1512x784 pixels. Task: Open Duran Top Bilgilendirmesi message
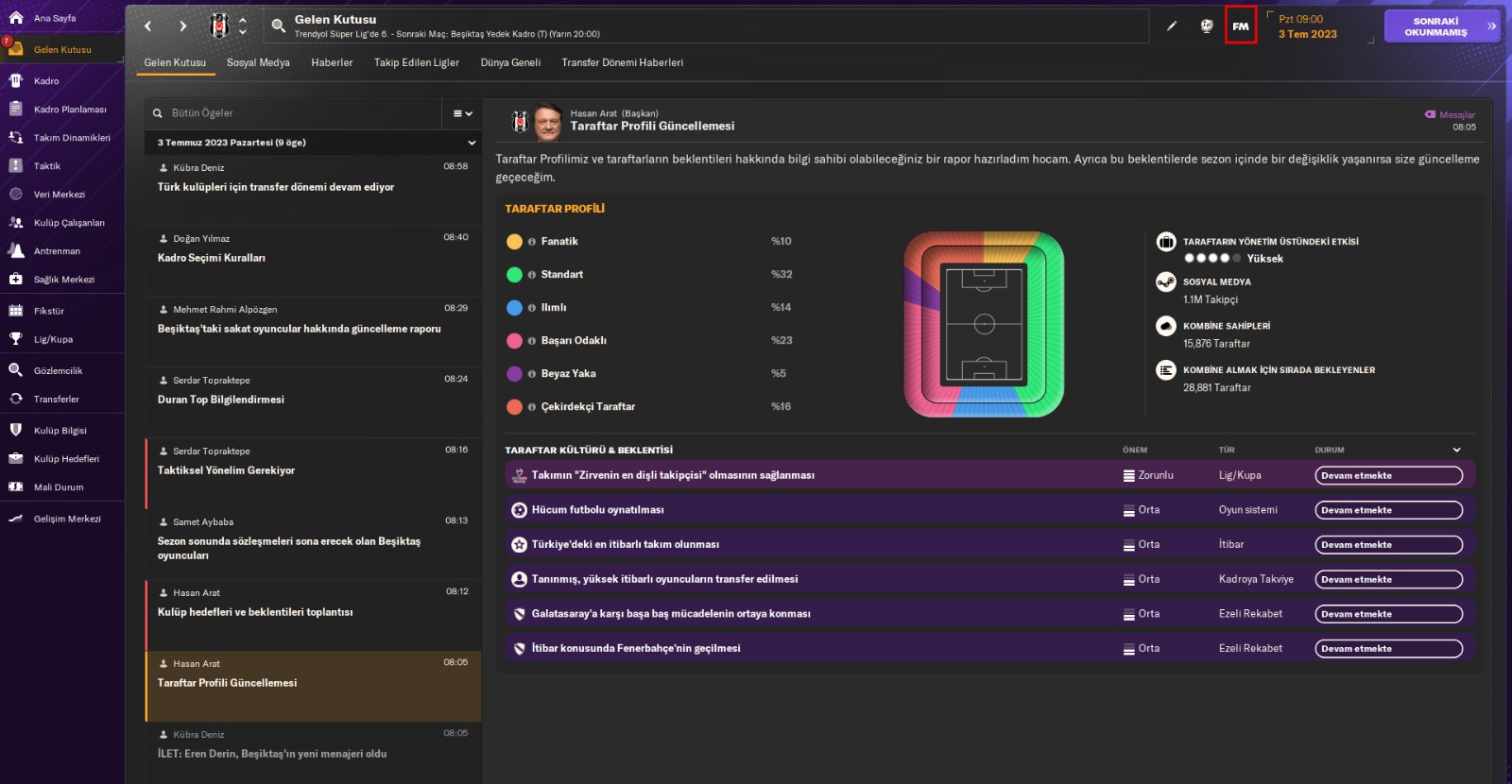click(313, 401)
